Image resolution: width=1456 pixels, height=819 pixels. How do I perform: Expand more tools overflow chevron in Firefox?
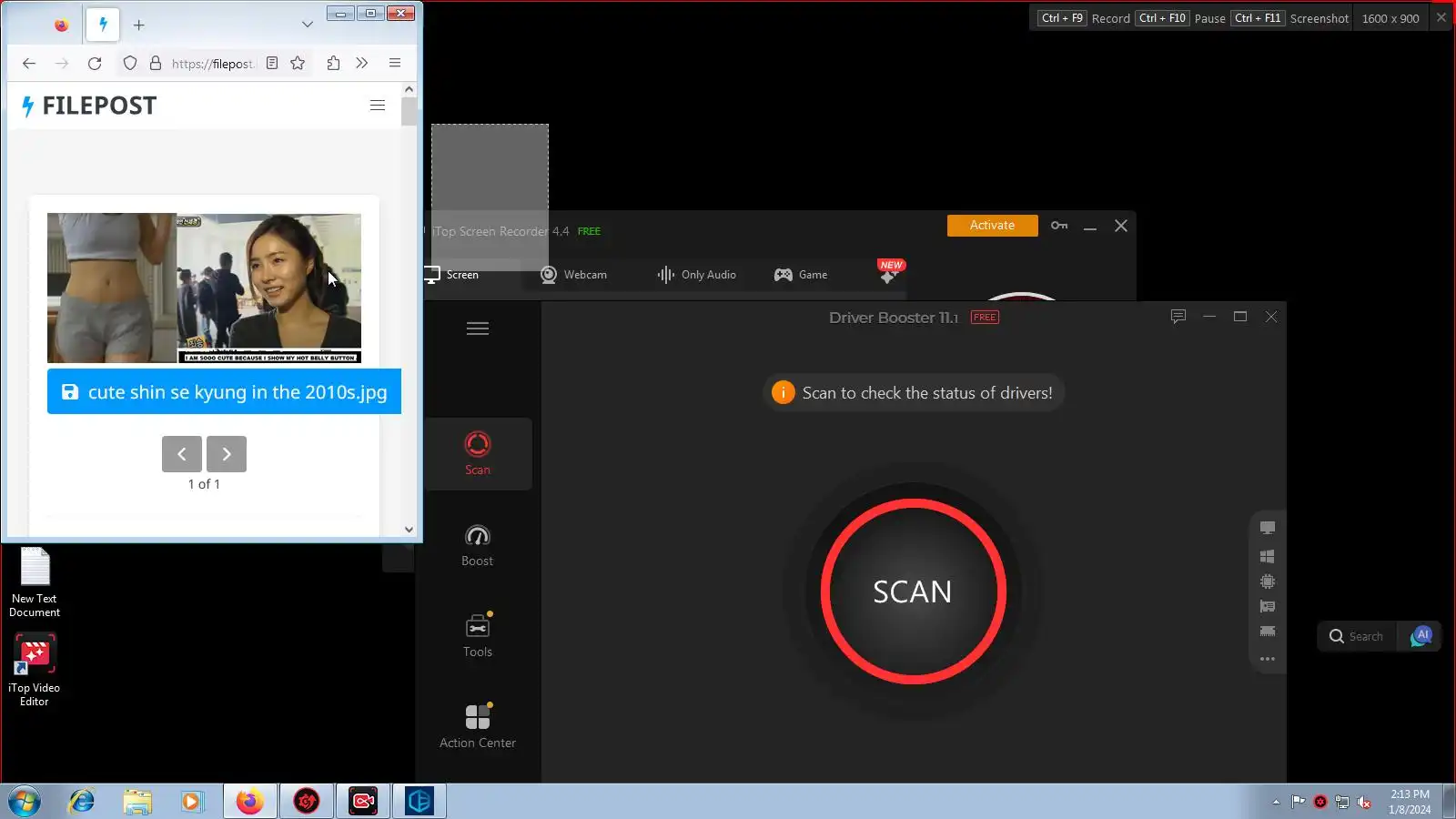coord(362,63)
